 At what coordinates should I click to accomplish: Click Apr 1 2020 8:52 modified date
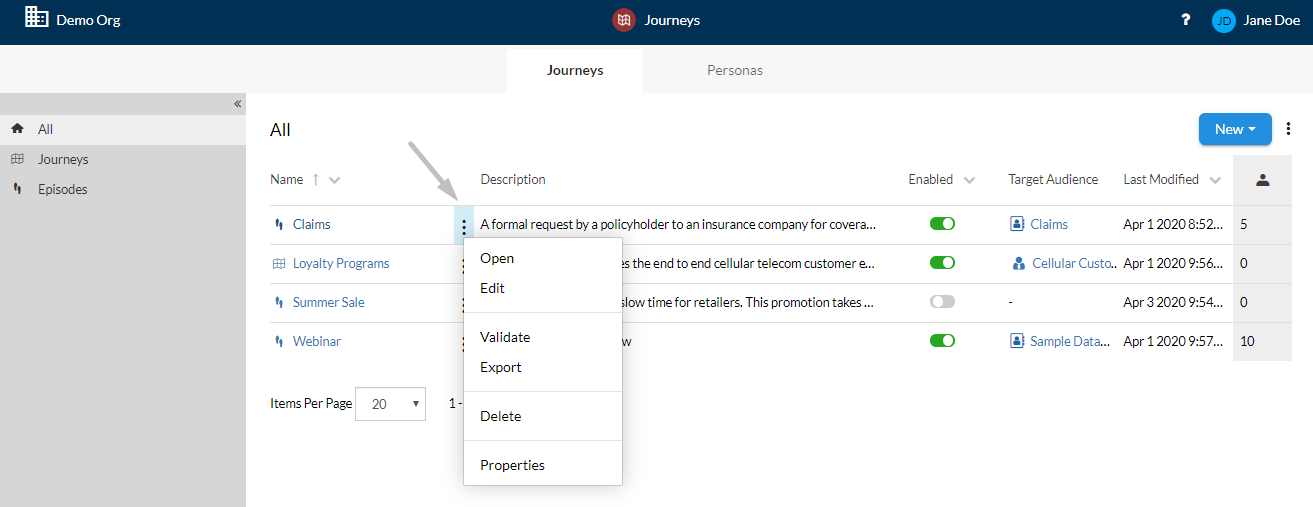click(x=1172, y=225)
